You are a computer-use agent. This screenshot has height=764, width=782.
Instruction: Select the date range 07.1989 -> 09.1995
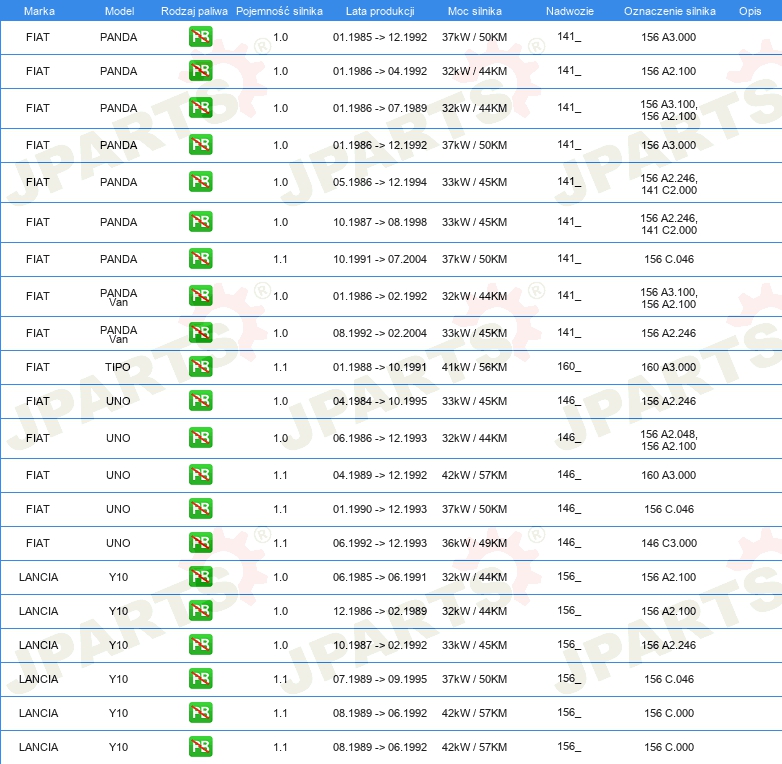click(380, 679)
